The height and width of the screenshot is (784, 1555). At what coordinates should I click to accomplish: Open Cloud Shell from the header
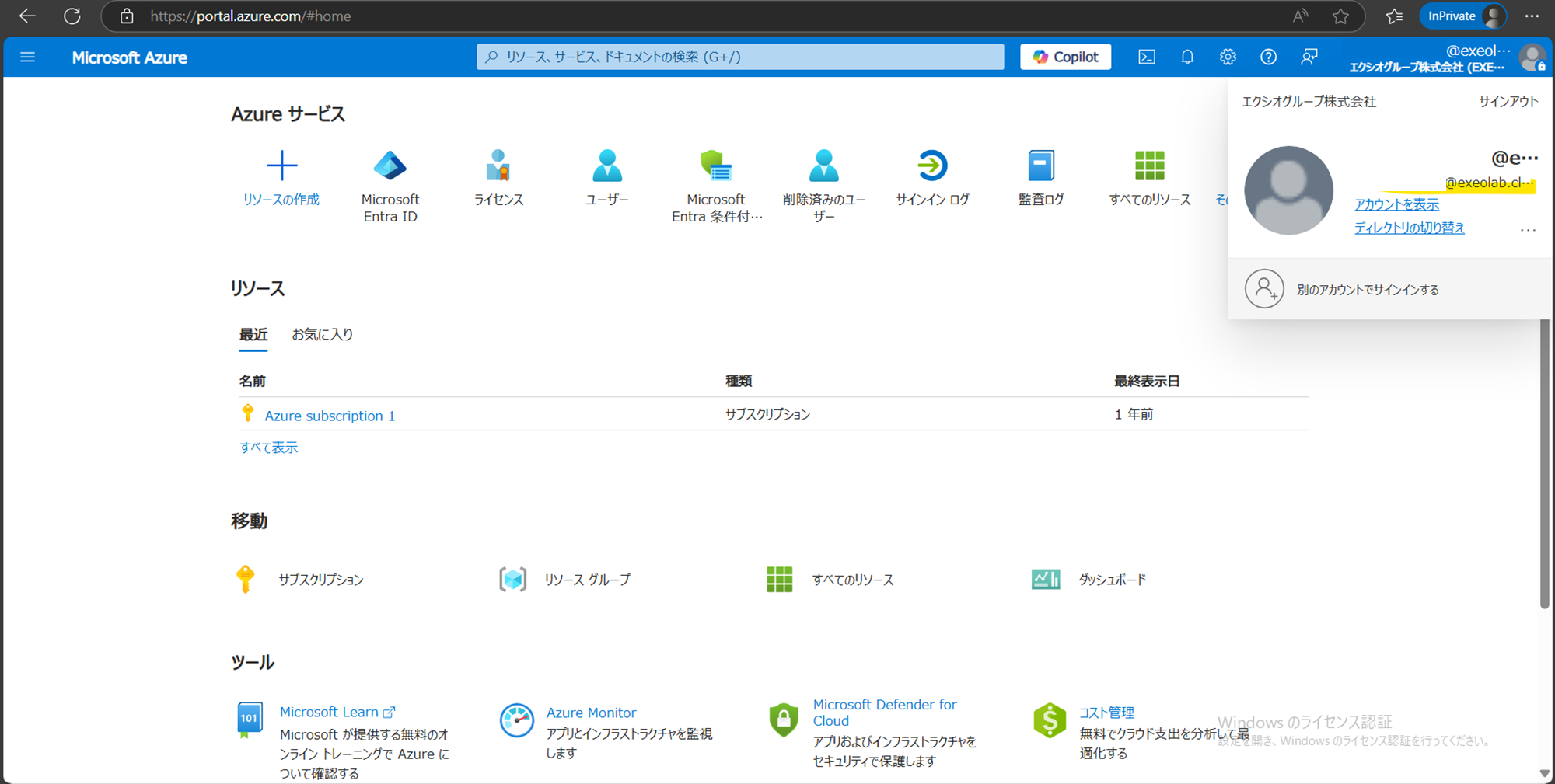pos(1146,57)
